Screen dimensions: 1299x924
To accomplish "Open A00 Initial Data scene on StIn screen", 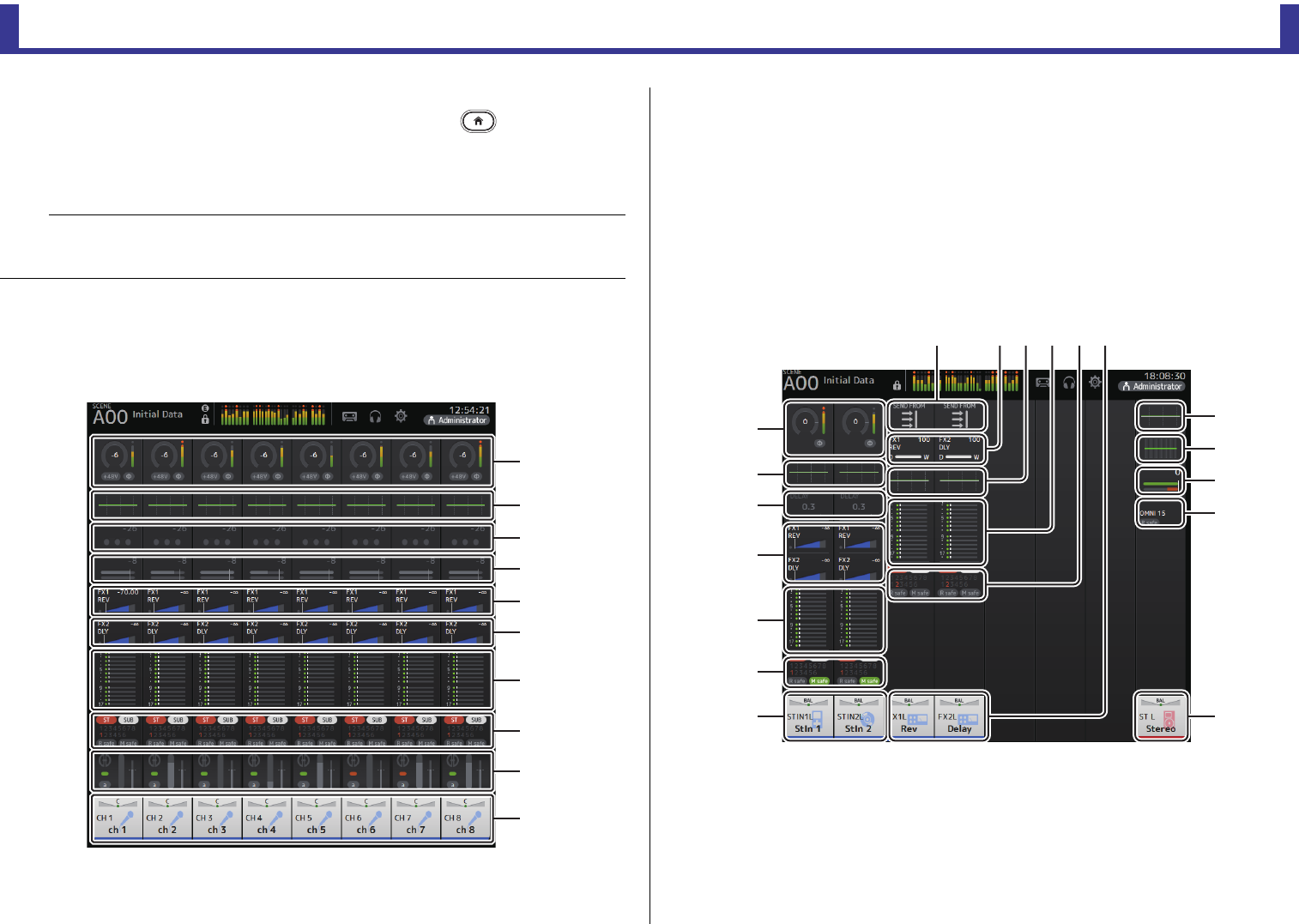I will [x=829, y=382].
